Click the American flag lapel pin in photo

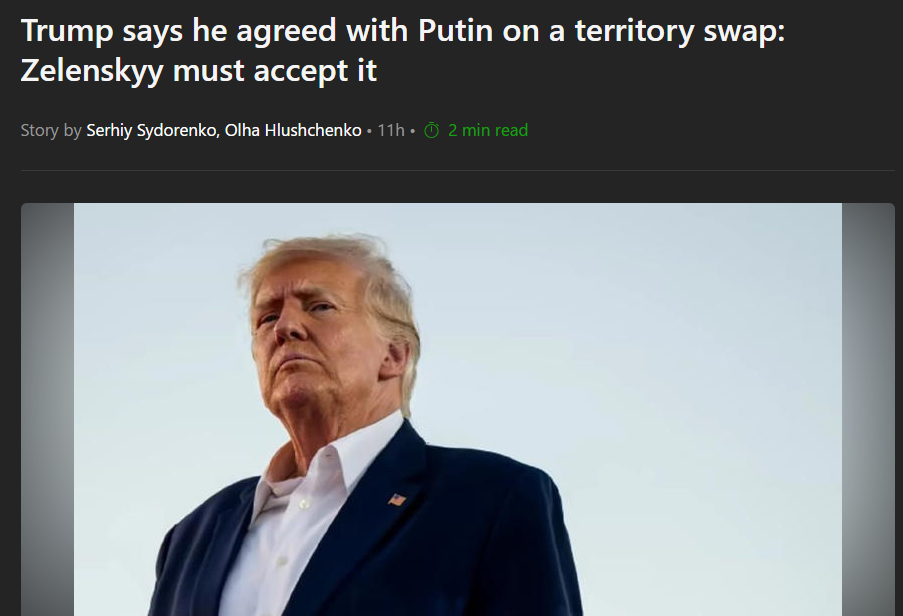point(397,499)
